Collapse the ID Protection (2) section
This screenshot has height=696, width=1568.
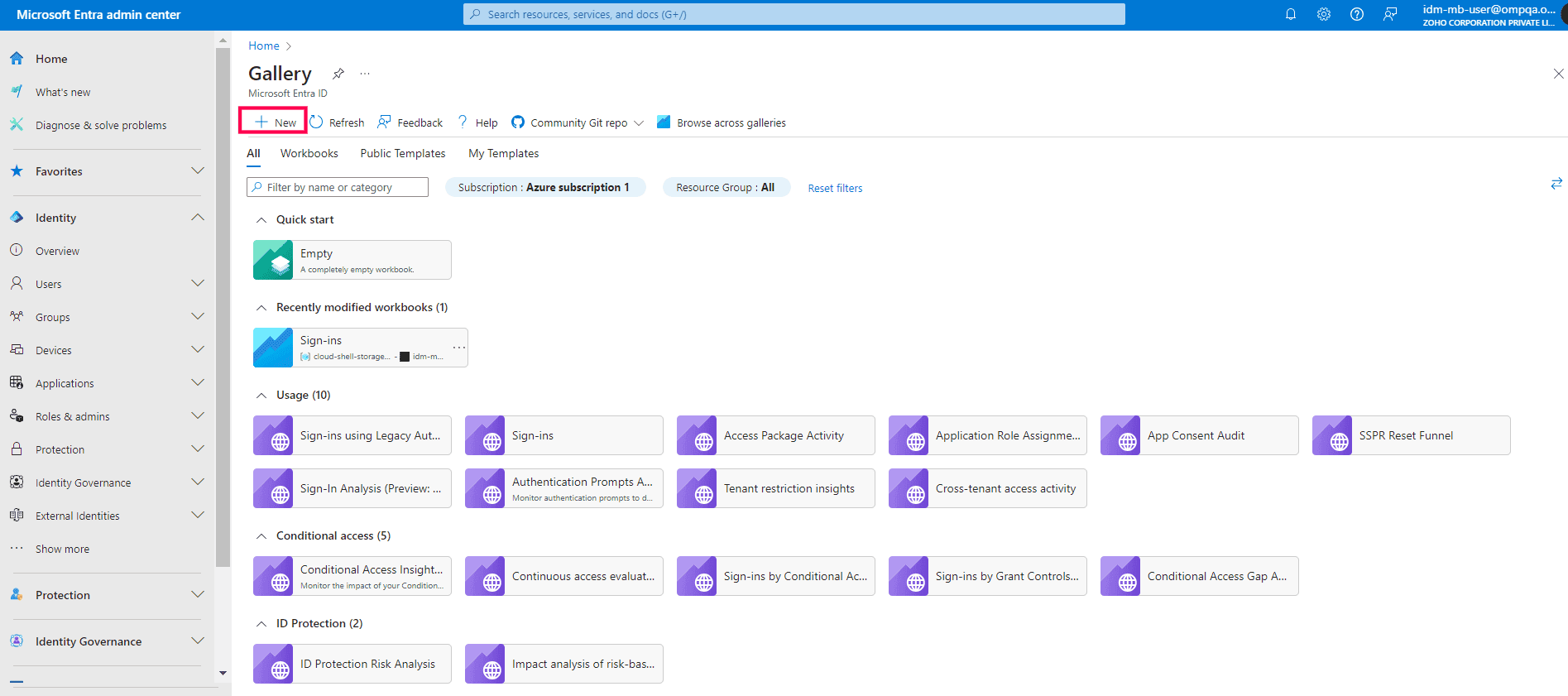tap(261, 623)
